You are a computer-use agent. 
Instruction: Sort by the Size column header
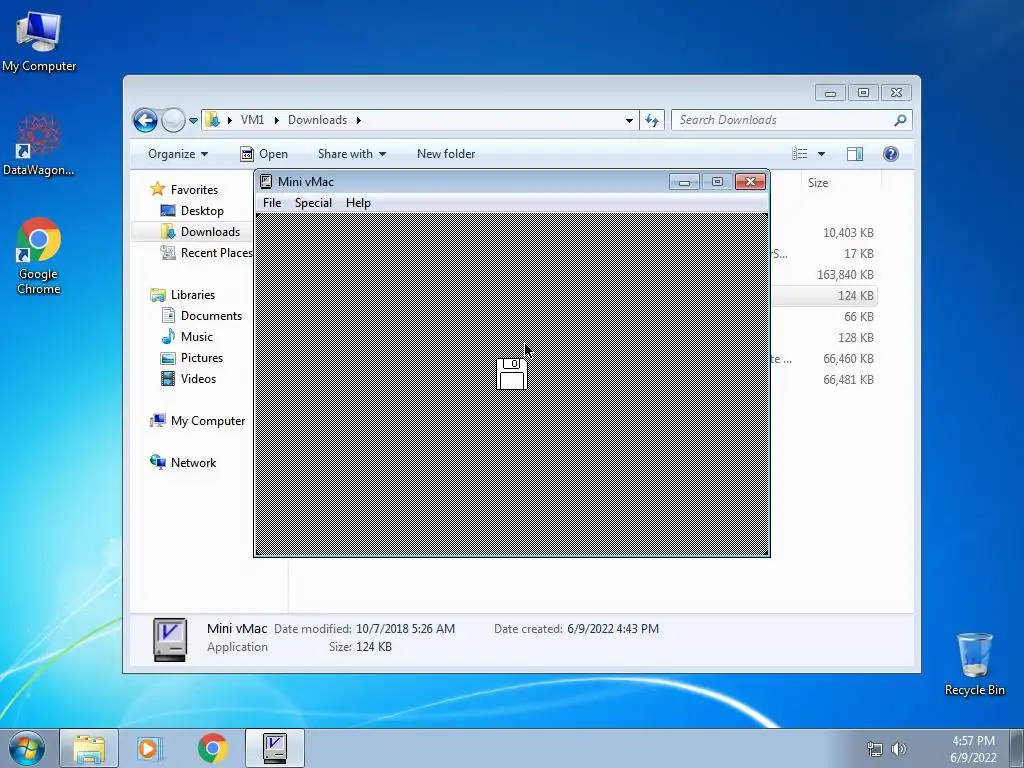818,183
